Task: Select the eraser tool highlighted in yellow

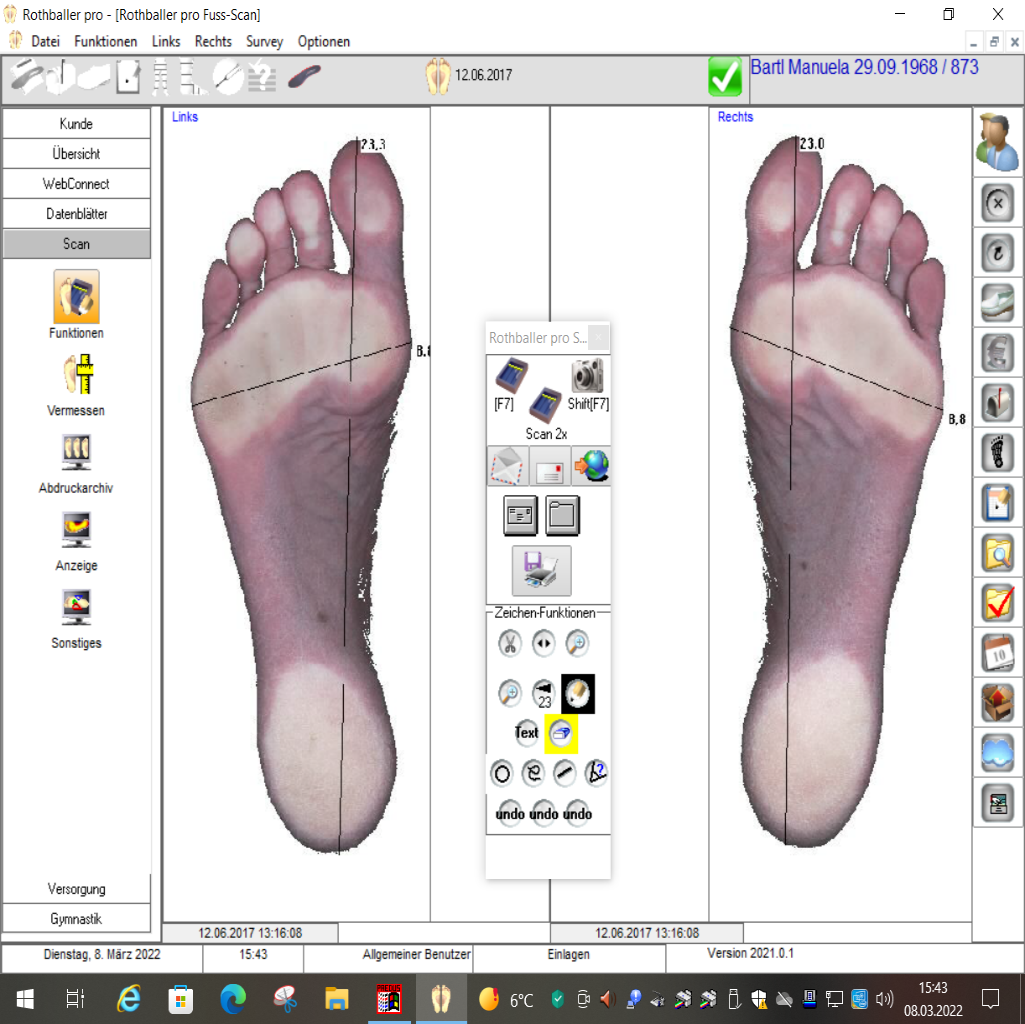Action: (560, 733)
